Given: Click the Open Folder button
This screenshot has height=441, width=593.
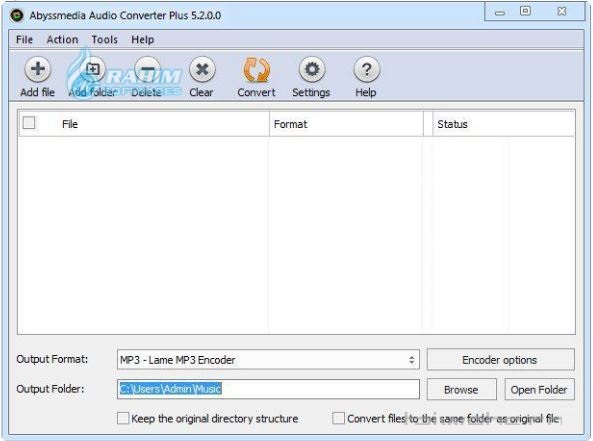Looking at the screenshot, I should pos(539,389).
